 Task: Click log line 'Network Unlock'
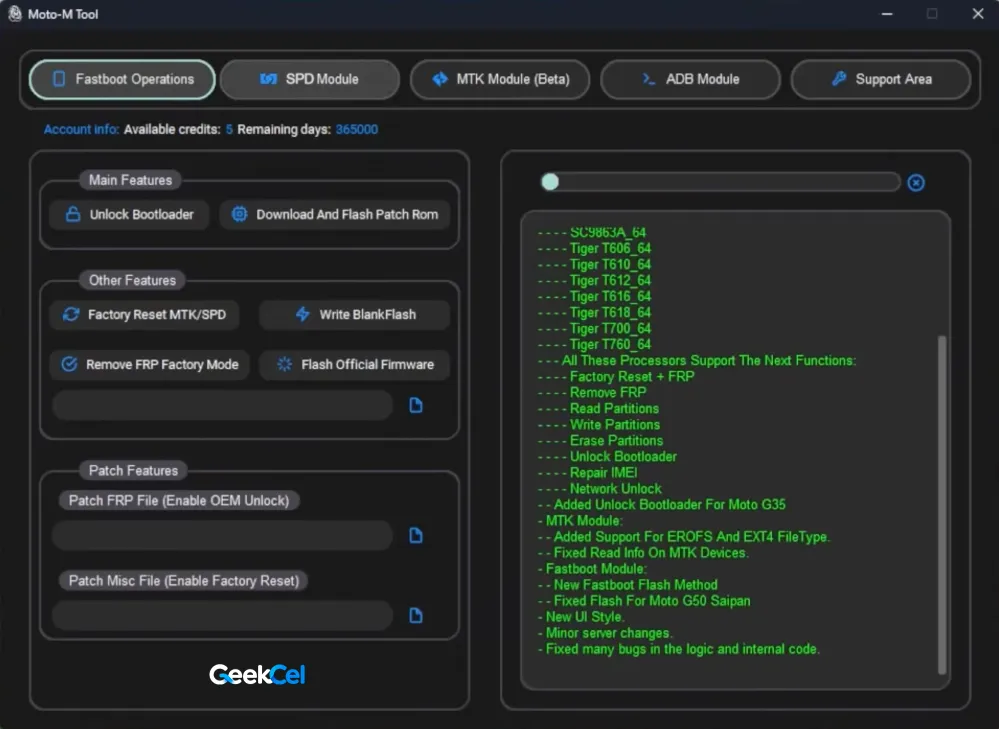(615, 489)
